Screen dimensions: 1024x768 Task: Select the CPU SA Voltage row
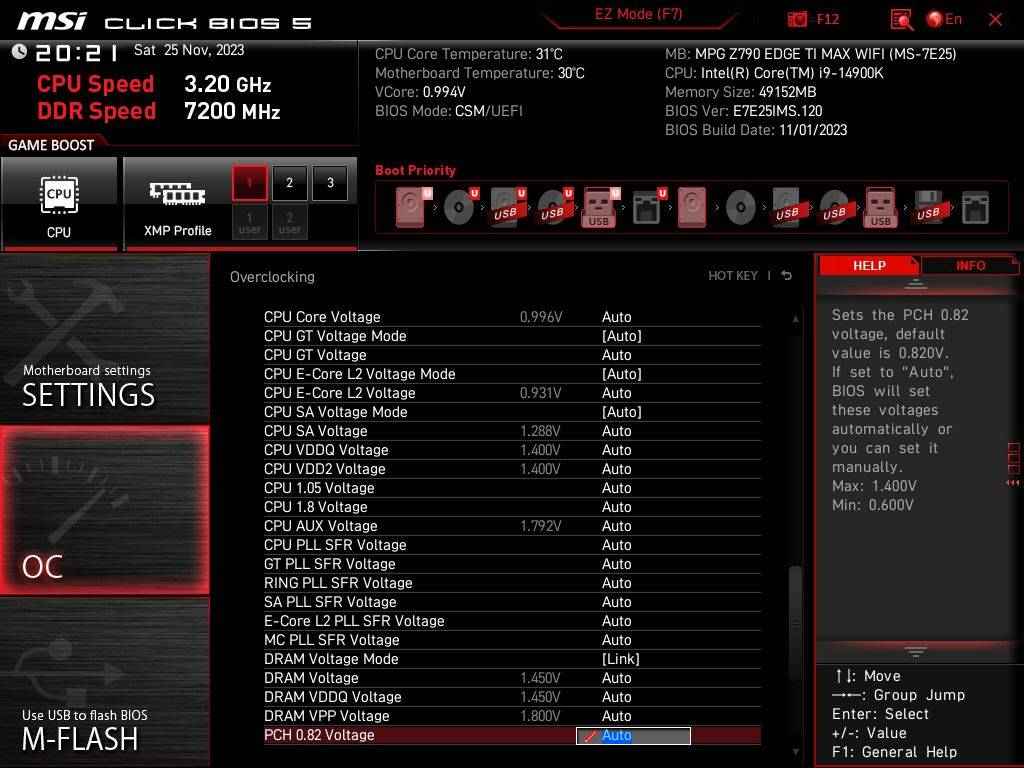pos(512,431)
